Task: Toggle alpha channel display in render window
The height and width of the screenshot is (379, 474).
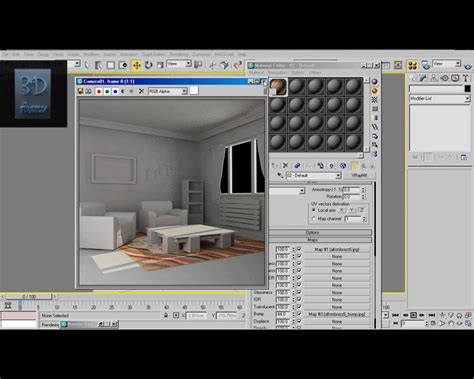Action: [123, 91]
